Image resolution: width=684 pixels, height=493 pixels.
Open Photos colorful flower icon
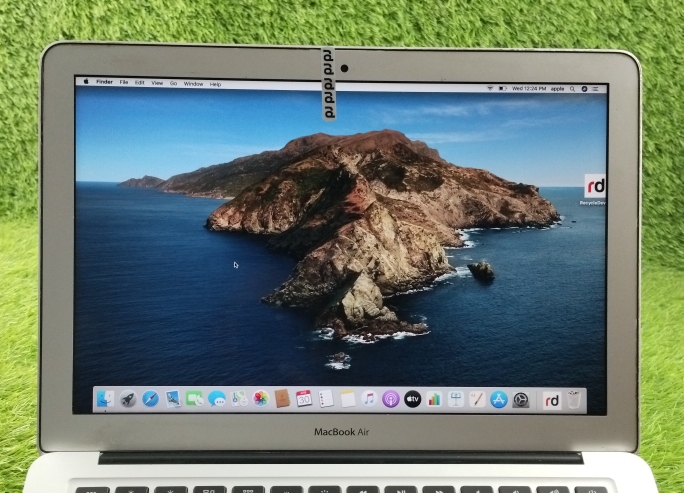coord(260,399)
